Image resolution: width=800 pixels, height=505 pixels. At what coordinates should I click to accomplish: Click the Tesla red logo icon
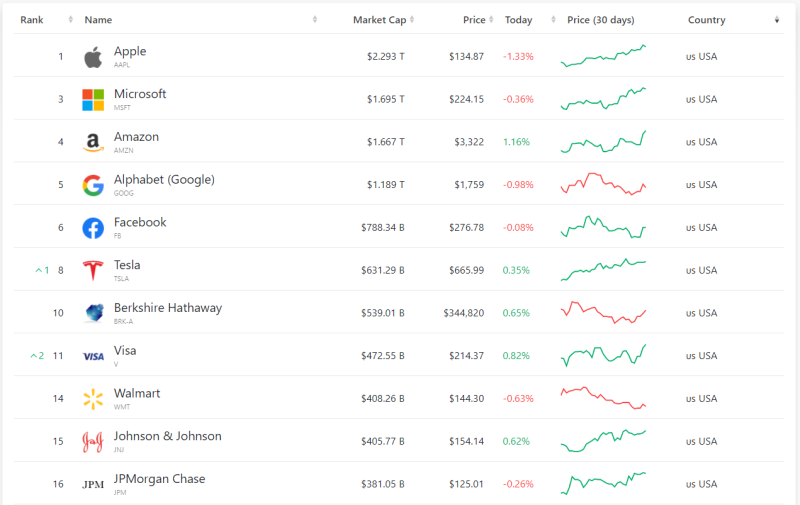point(93,271)
